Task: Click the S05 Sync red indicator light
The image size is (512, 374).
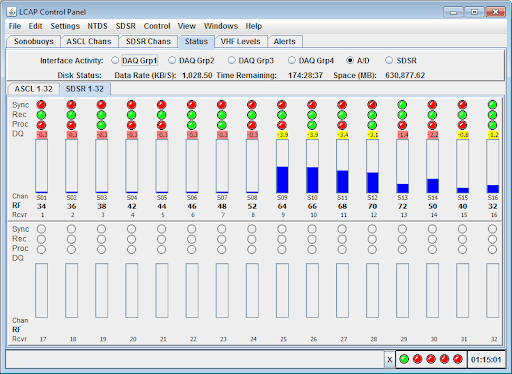Action: click(162, 105)
